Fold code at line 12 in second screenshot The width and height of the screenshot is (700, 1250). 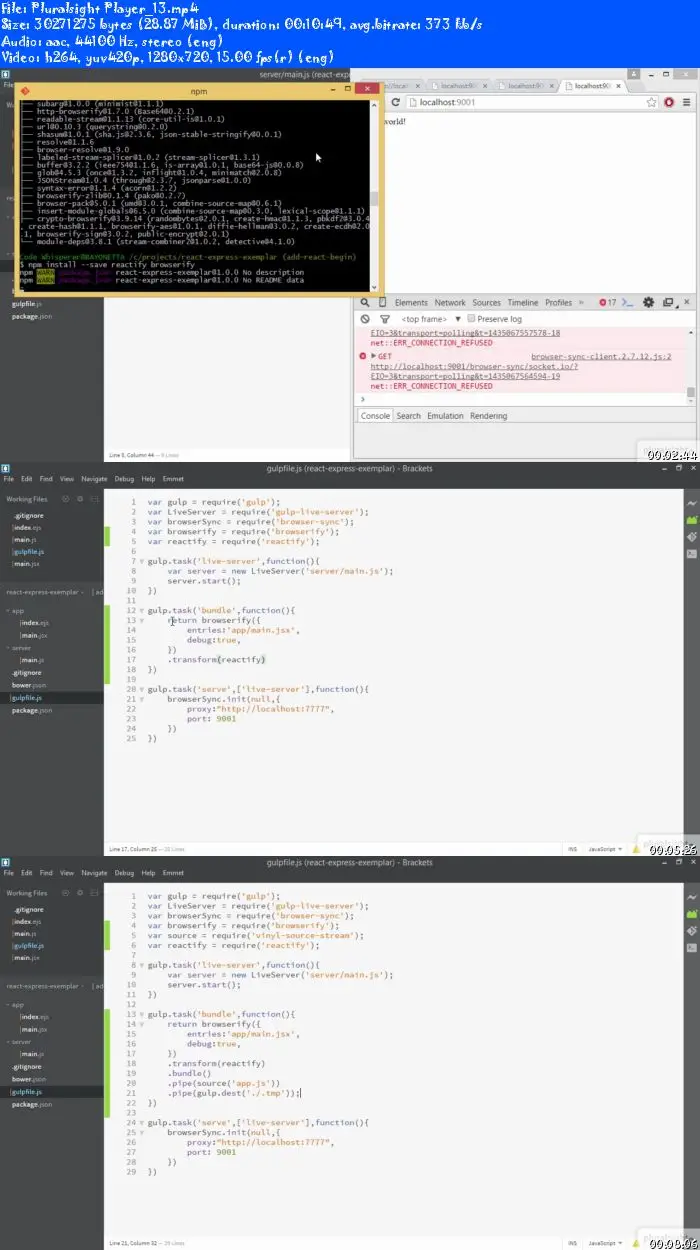[141, 610]
